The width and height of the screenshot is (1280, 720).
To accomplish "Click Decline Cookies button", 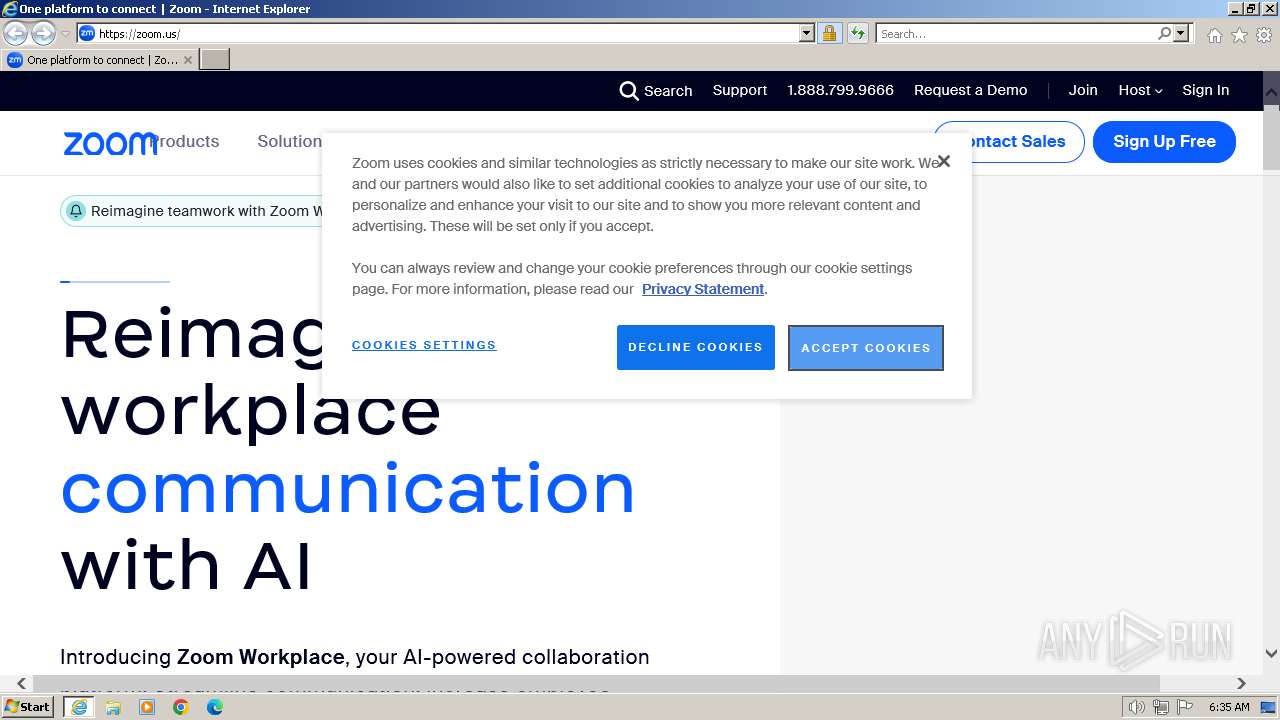I will 696,347.
